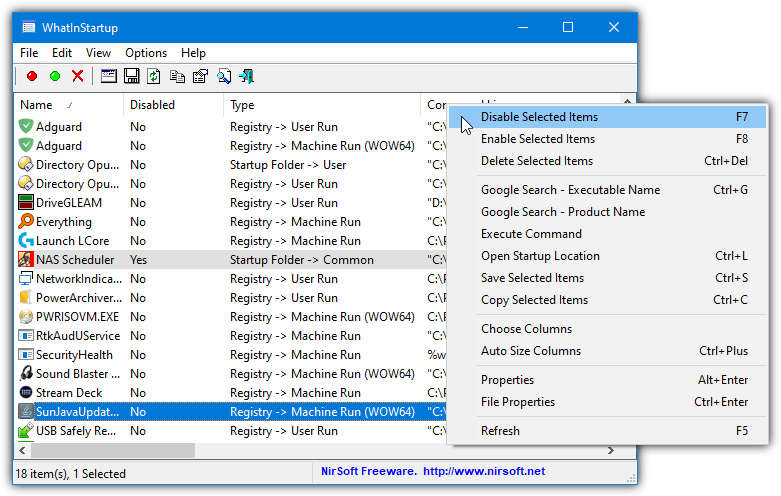Choose Refresh in the context menu
This screenshot has height=496, width=781.
pos(608,430)
